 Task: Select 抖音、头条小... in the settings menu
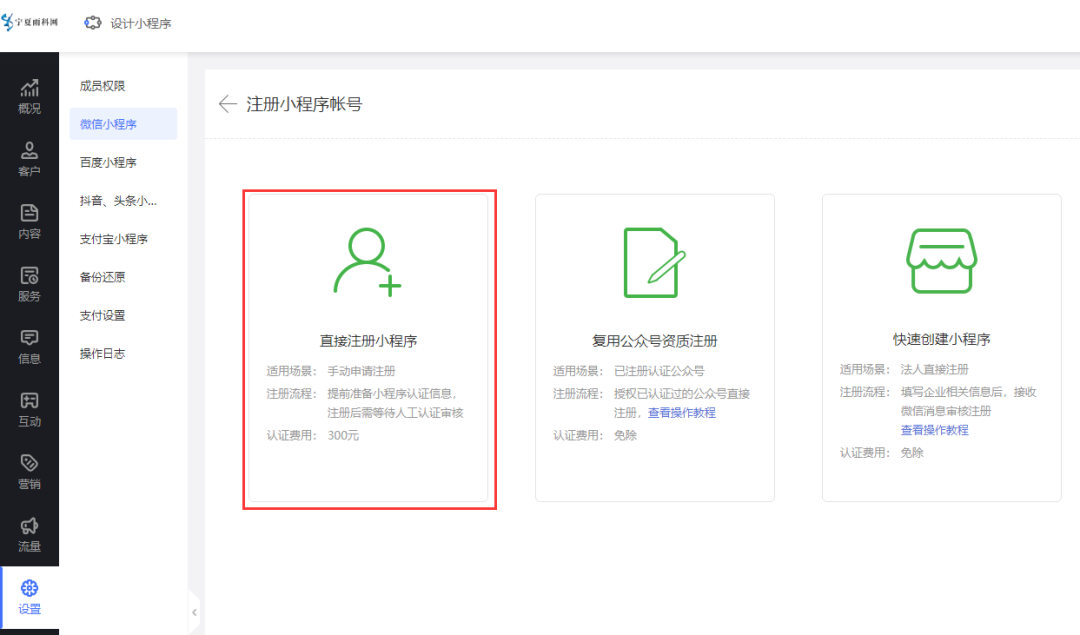(118, 200)
